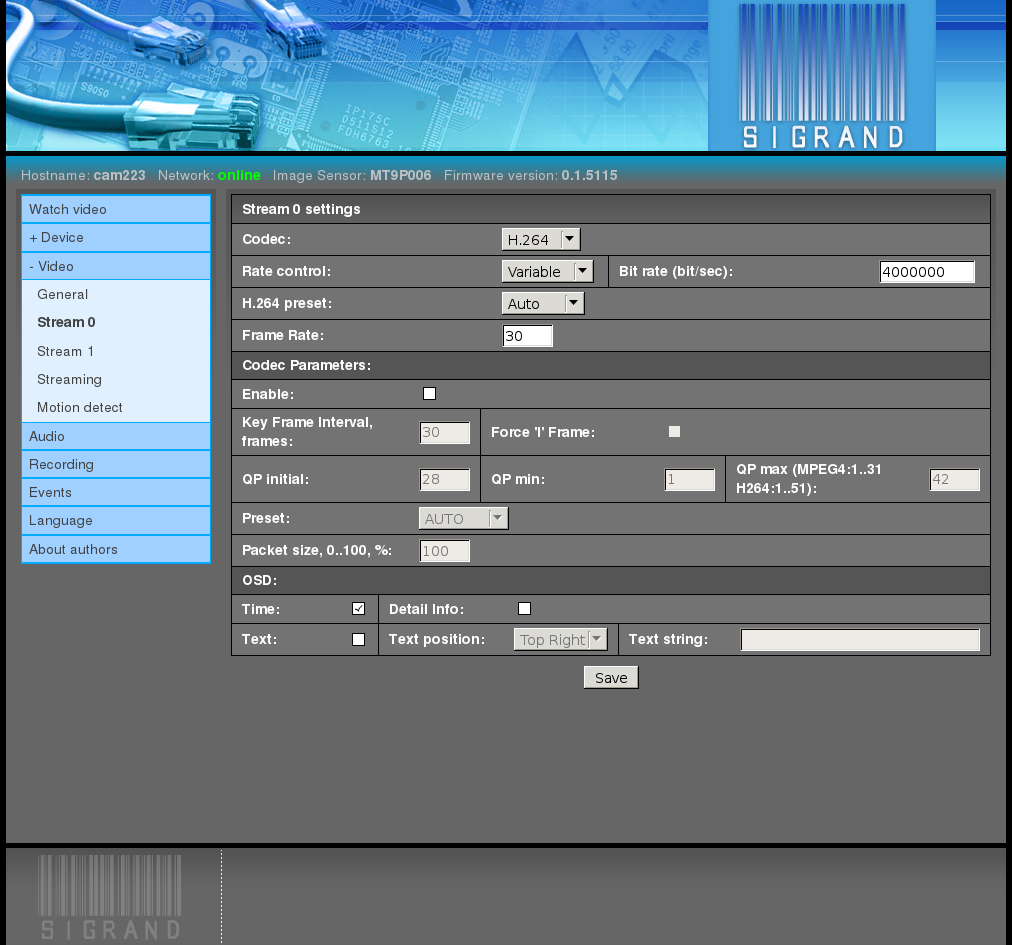Open the Watch video page
Viewport: 1012px width, 945px height.
click(x=116, y=209)
